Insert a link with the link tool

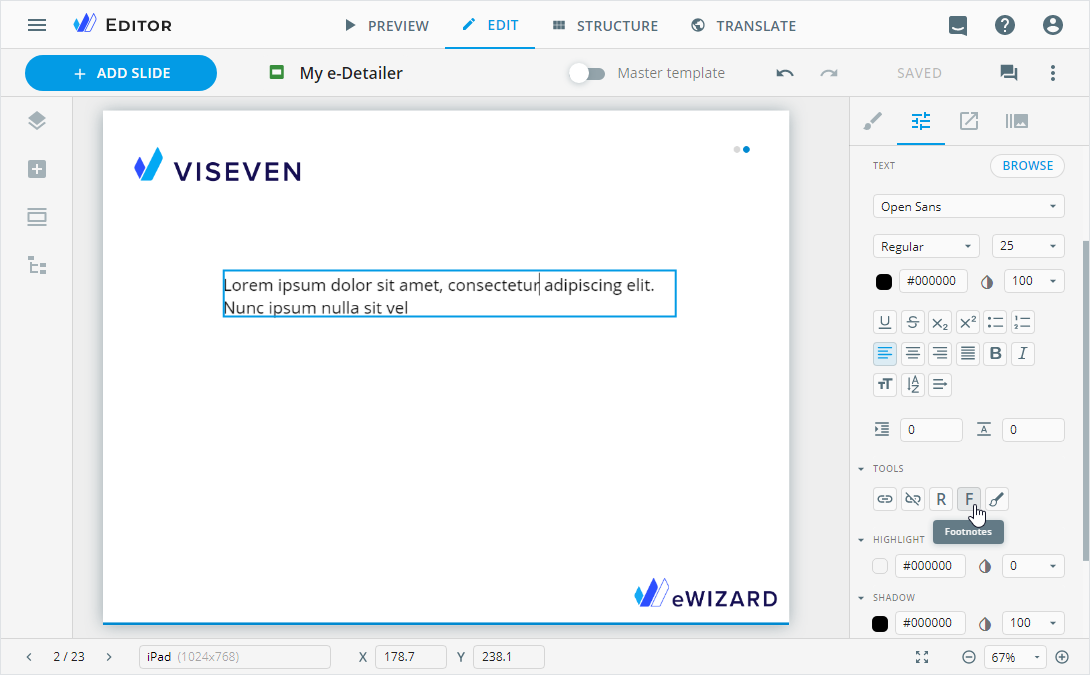pyautogui.click(x=885, y=499)
